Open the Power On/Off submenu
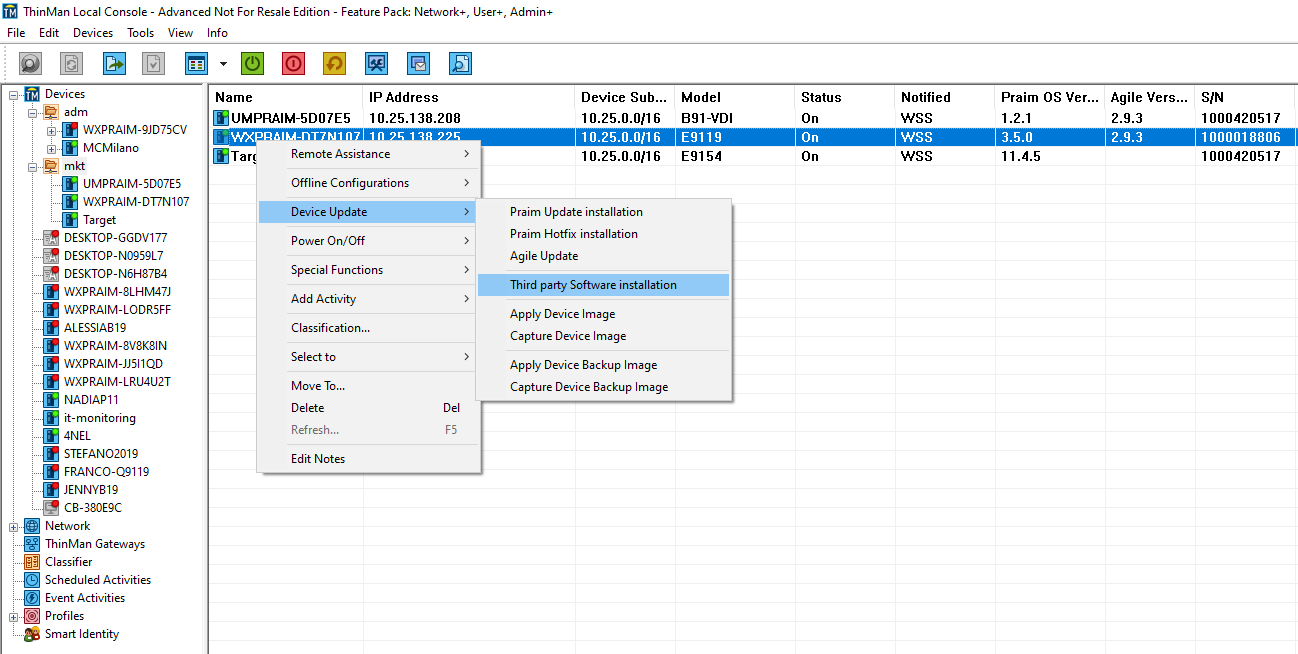The image size is (1298, 654). click(x=369, y=241)
